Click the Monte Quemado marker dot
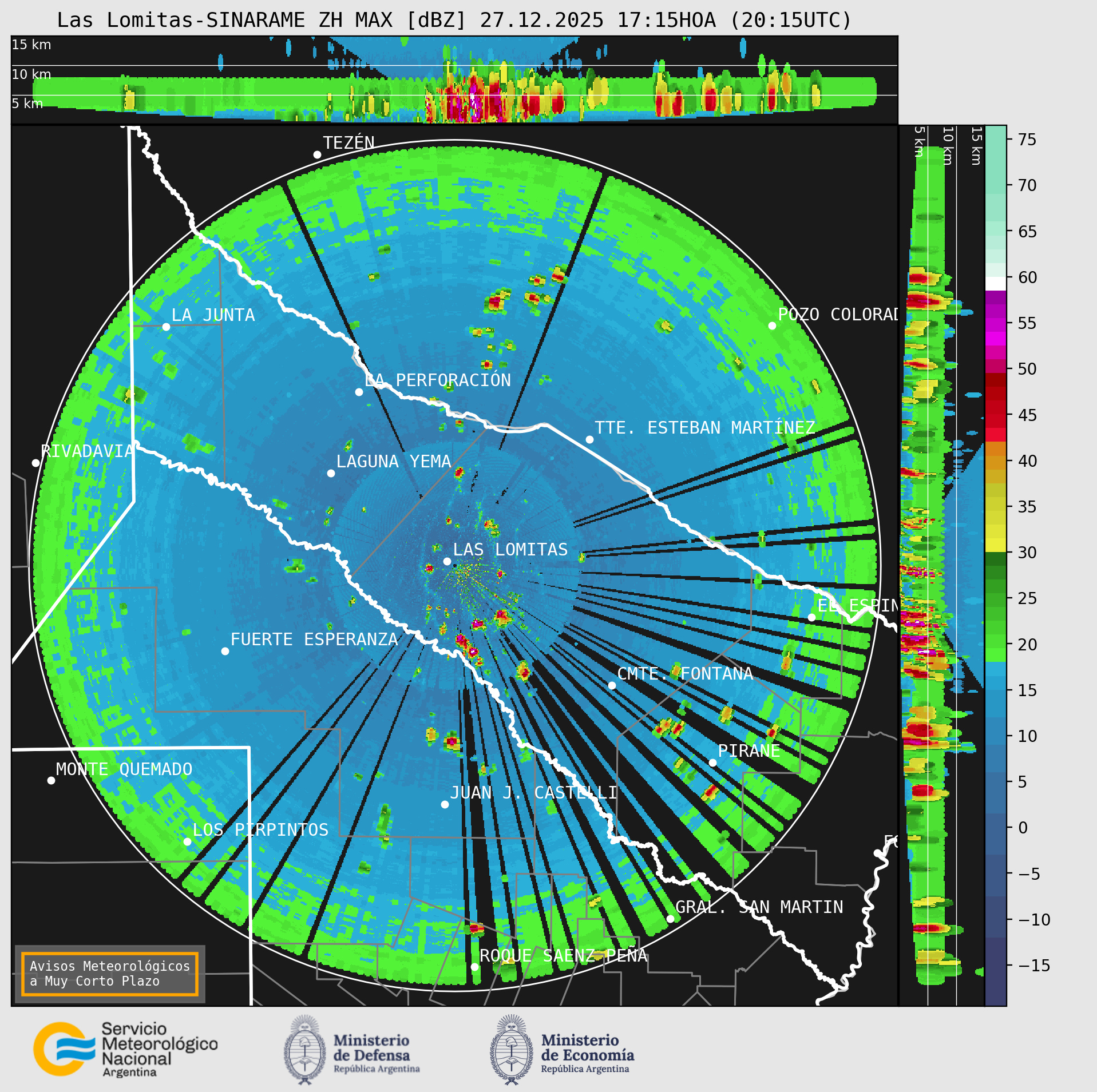Image resolution: width=1097 pixels, height=1092 pixels. pyautogui.click(x=51, y=780)
